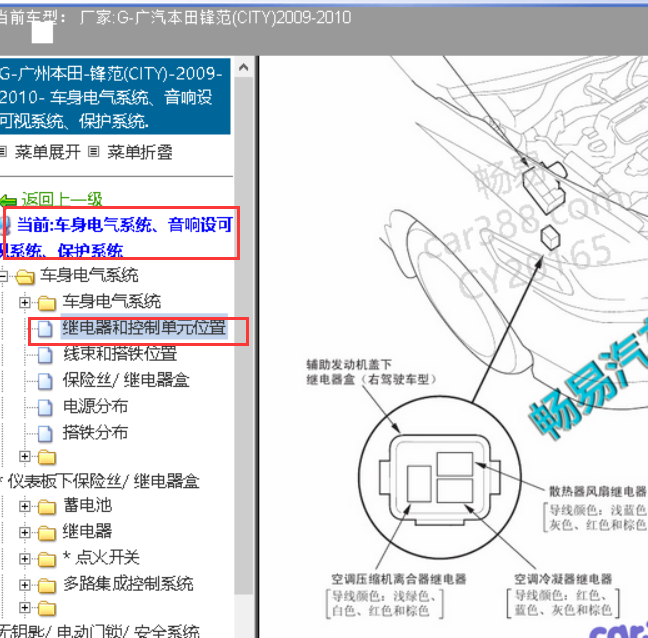
Task: Select the 多路集成控制系统 tree label
Action: click(x=128, y=584)
